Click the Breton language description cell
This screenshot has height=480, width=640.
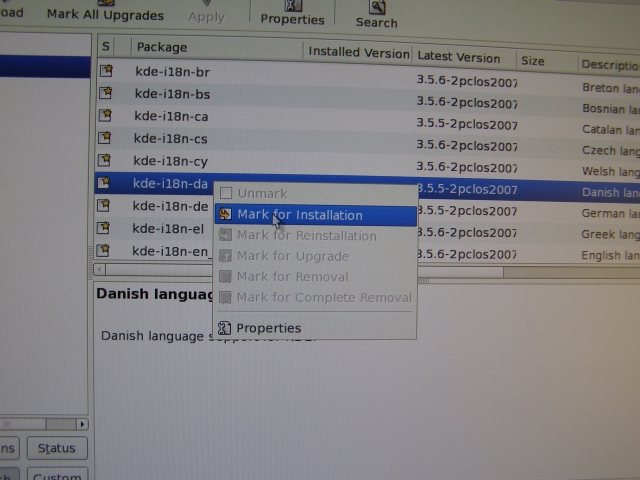click(611, 88)
